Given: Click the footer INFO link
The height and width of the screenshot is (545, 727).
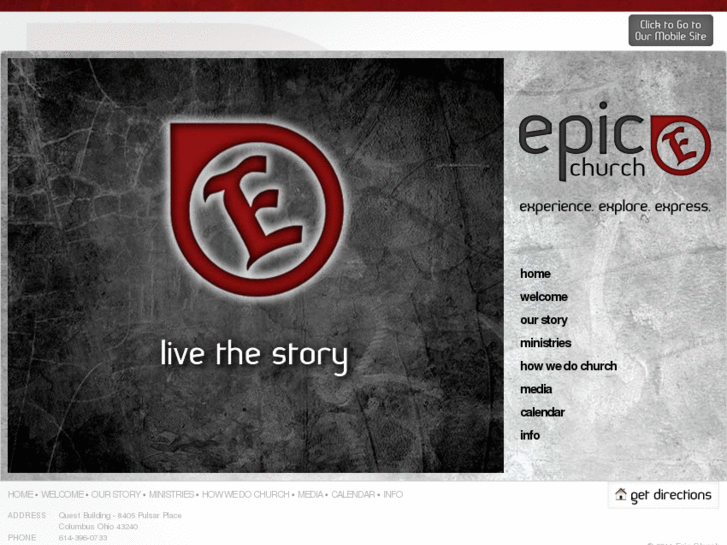Looking at the screenshot, I should pyautogui.click(x=393, y=494).
